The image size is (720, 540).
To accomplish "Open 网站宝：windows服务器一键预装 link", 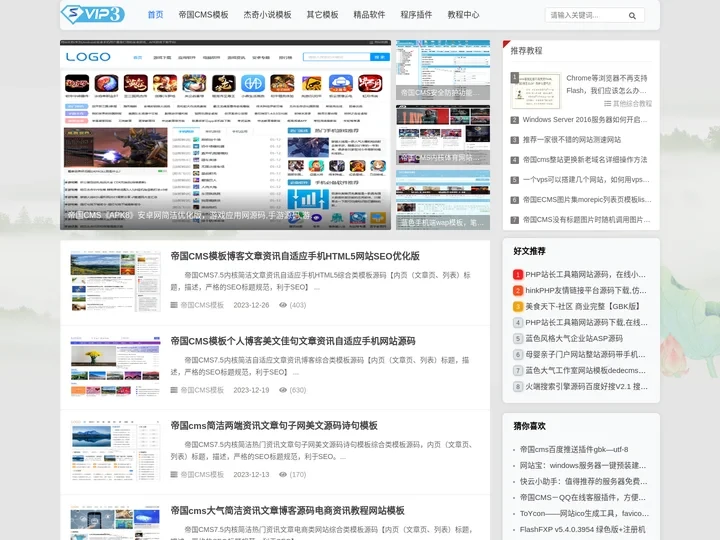I will point(583,465).
